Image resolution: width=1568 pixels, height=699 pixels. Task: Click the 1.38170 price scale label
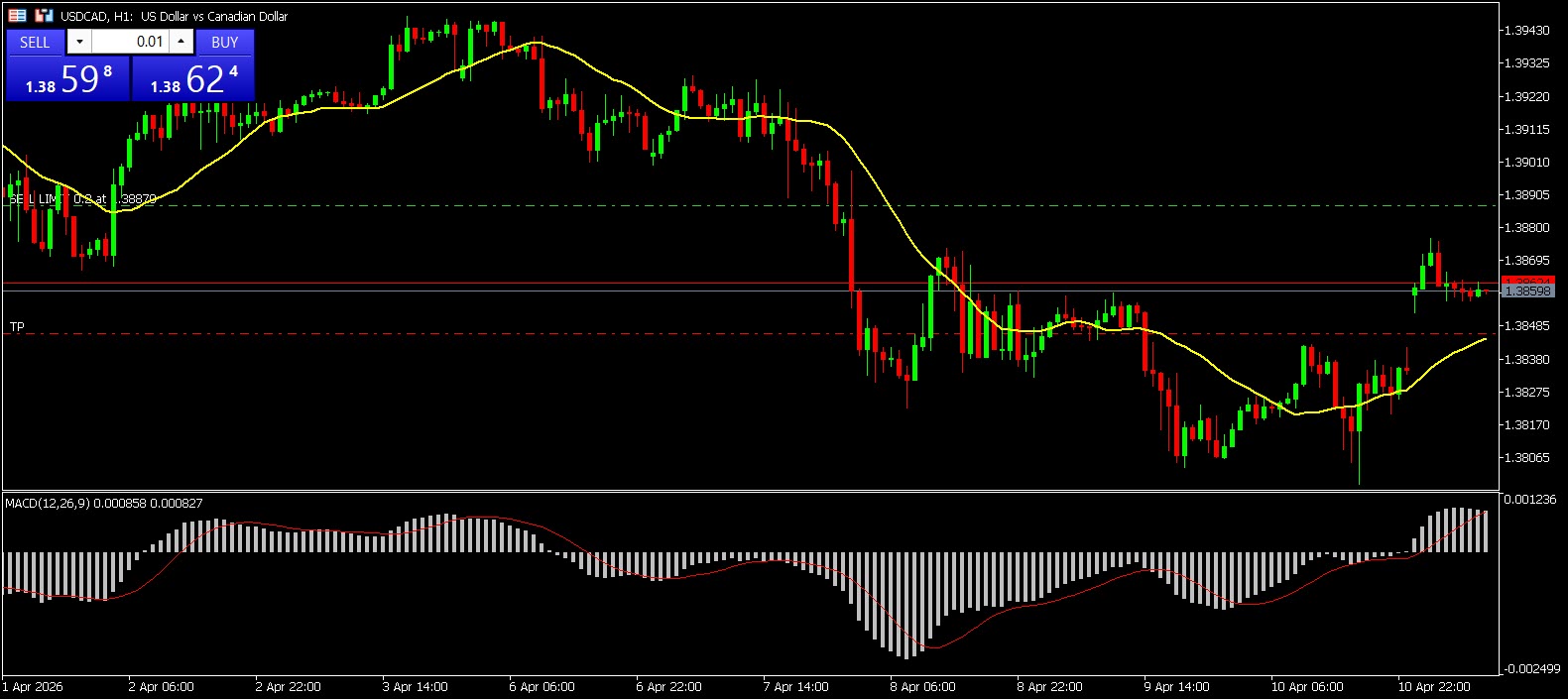click(x=1526, y=425)
